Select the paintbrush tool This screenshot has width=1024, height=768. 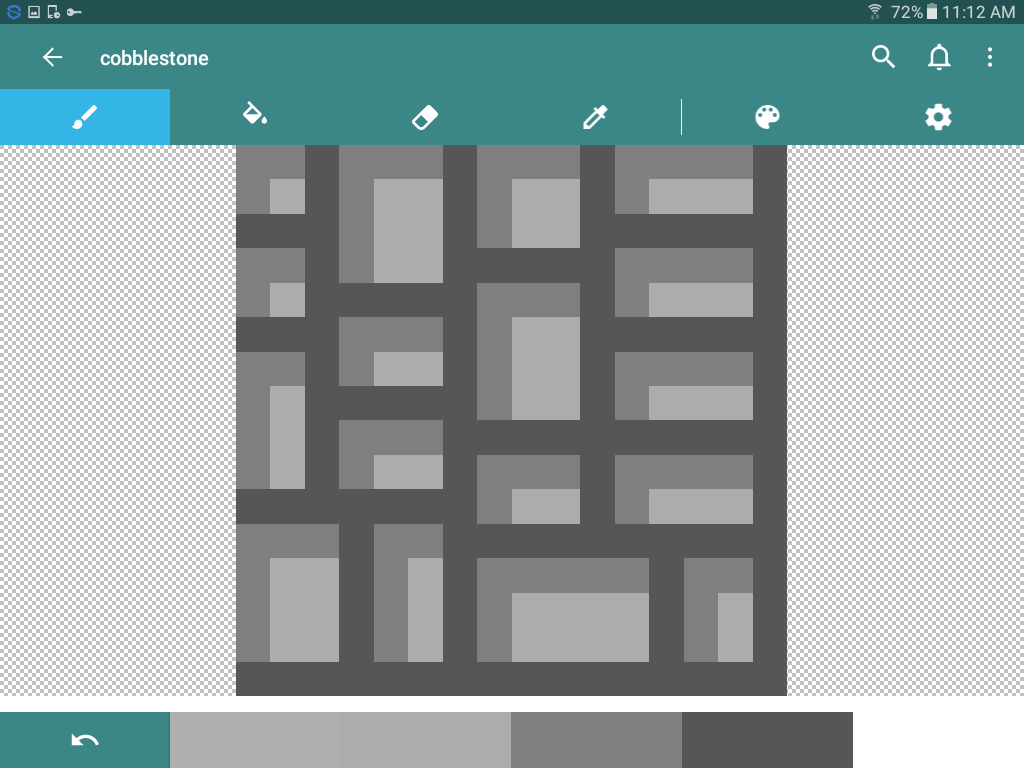pyautogui.click(x=85, y=117)
